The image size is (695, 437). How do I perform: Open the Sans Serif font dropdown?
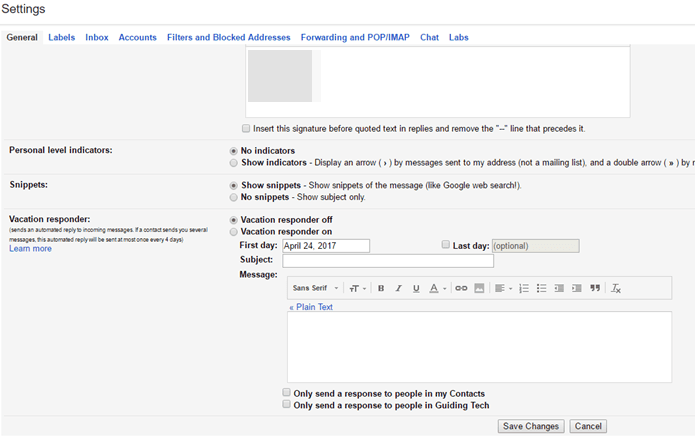(x=315, y=288)
